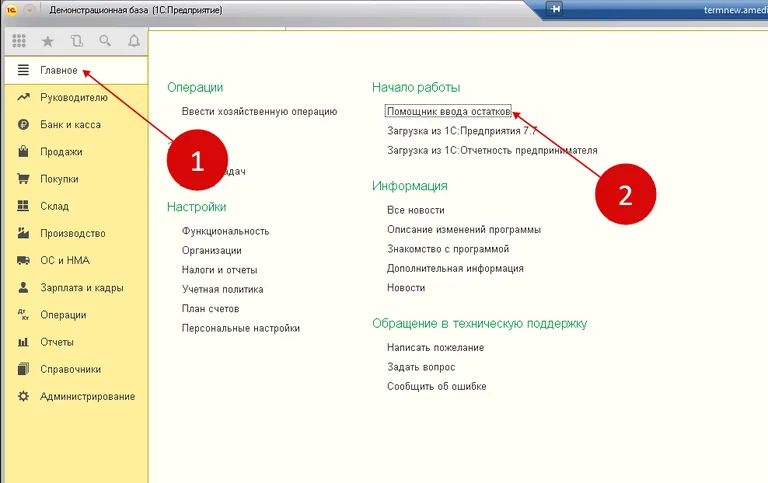Open Загрузка из 1С:Предприятия 7.7
The image size is (768, 483).
(462, 131)
